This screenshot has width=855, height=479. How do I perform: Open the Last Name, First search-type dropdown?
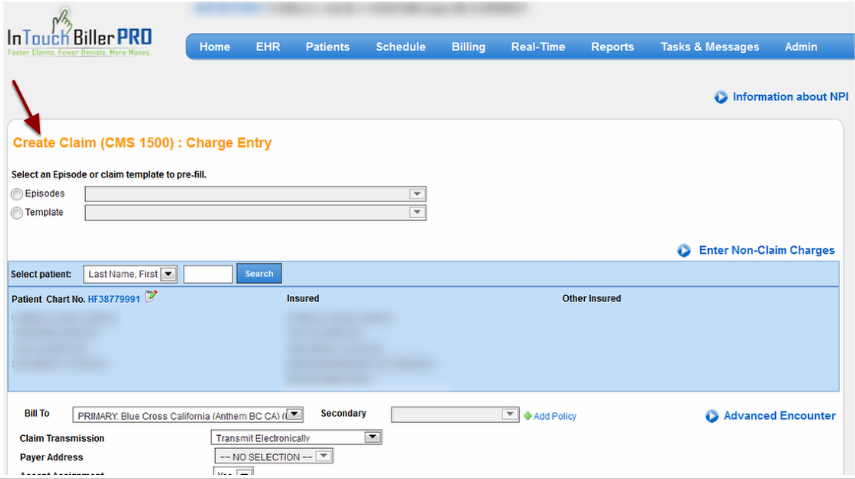point(168,274)
